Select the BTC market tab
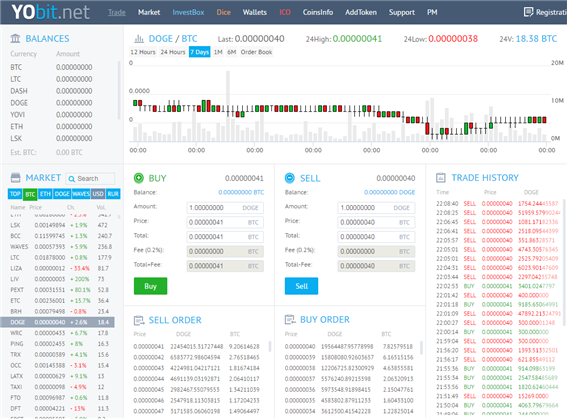This screenshot has width=567, height=419. pos(30,194)
